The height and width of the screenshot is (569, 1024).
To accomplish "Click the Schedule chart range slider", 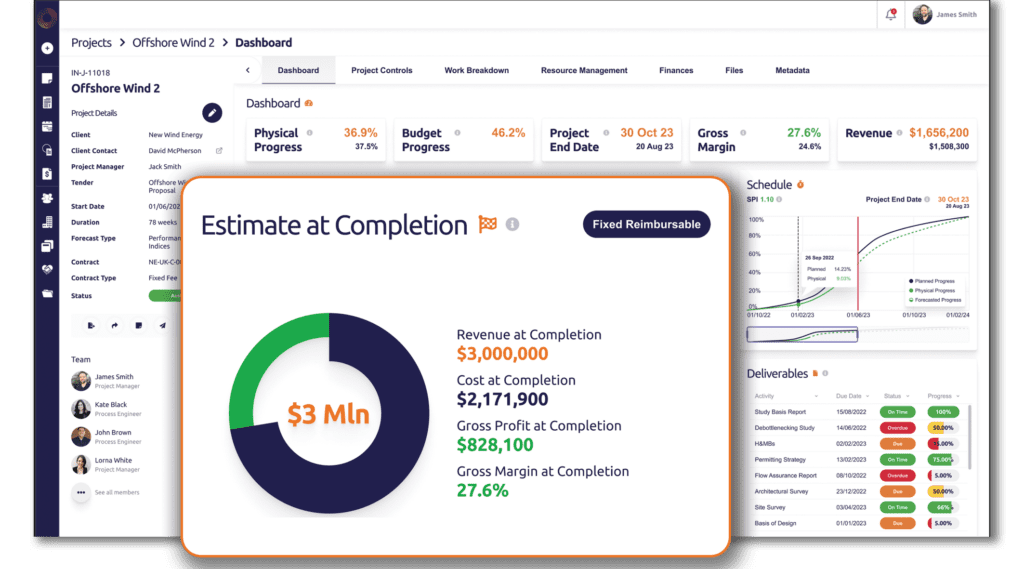I will coord(803,334).
